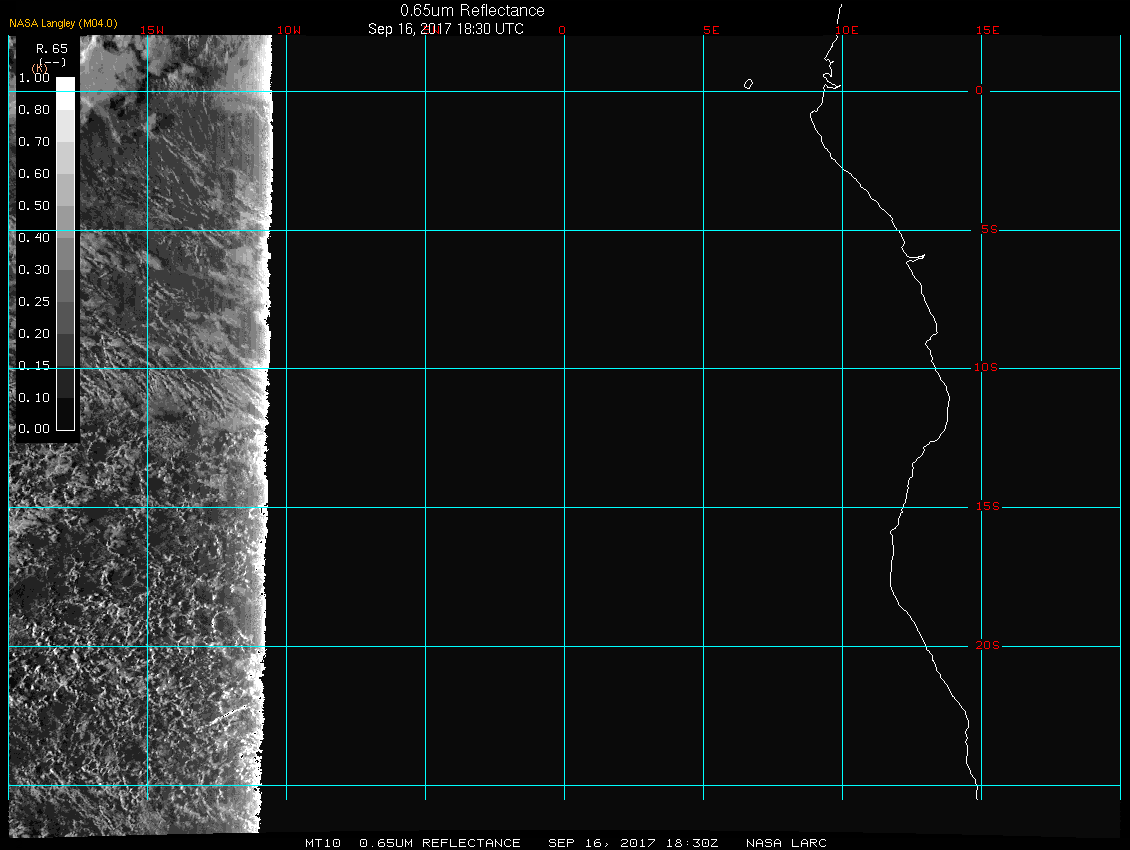Click the 15S latitude label
The width and height of the screenshot is (1130, 850).
[x=987, y=507]
